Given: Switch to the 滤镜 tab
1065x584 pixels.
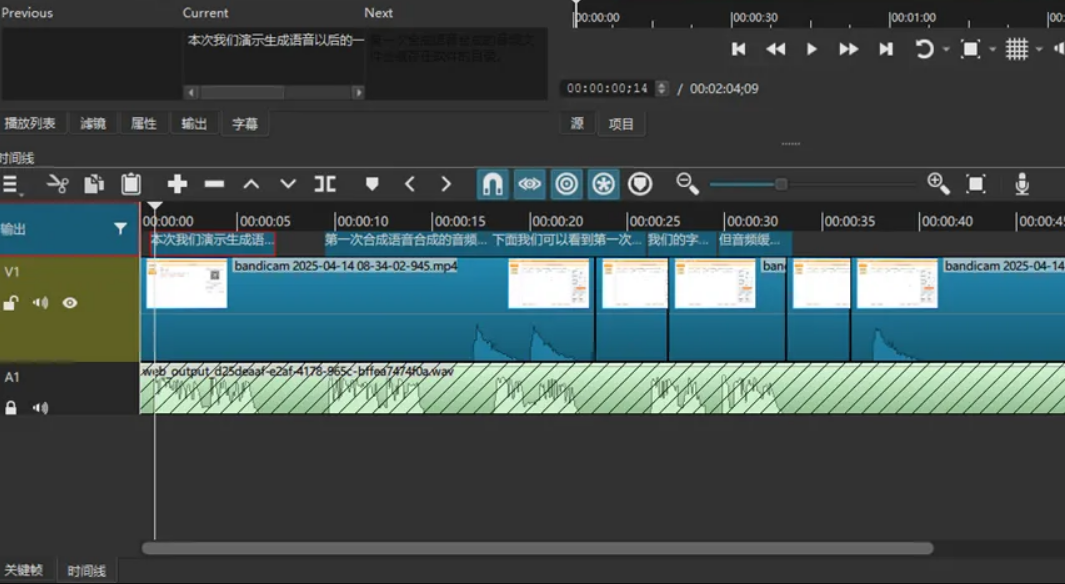Looking at the screenshot, I should 93,124.
